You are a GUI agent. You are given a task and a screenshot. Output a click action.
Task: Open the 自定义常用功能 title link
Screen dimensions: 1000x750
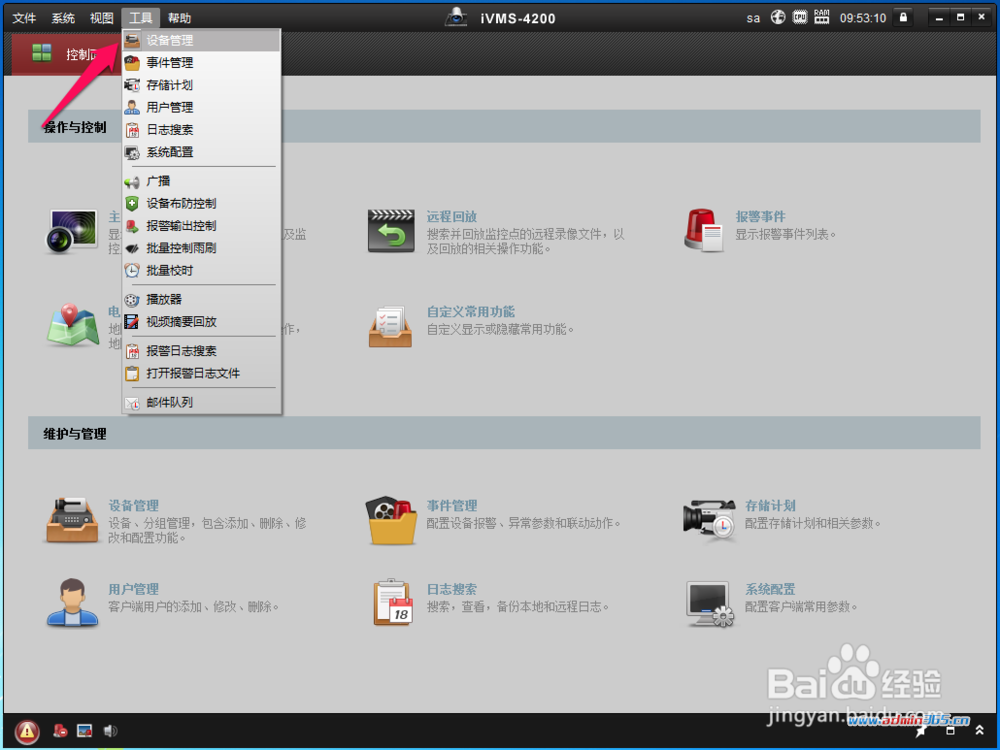click(471, 312)
